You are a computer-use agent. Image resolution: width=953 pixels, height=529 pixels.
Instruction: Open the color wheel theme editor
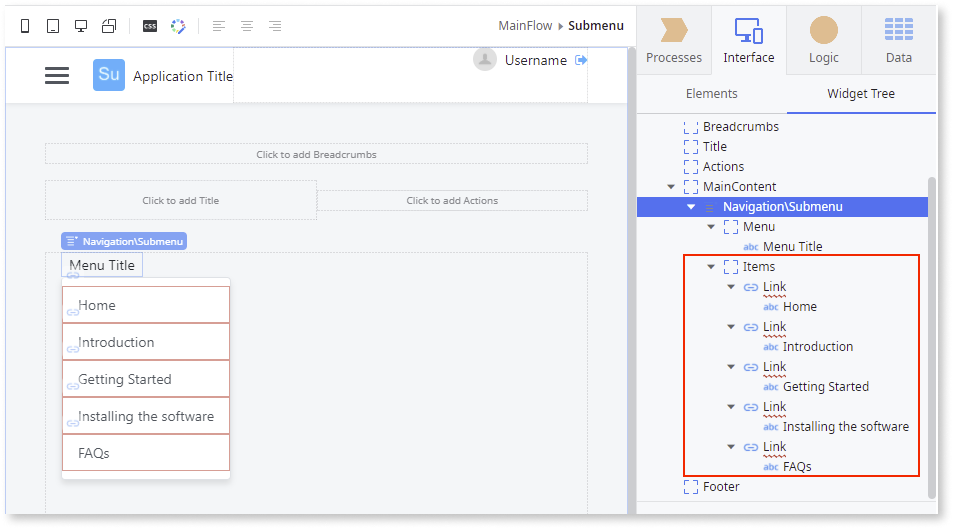point(178,26)
